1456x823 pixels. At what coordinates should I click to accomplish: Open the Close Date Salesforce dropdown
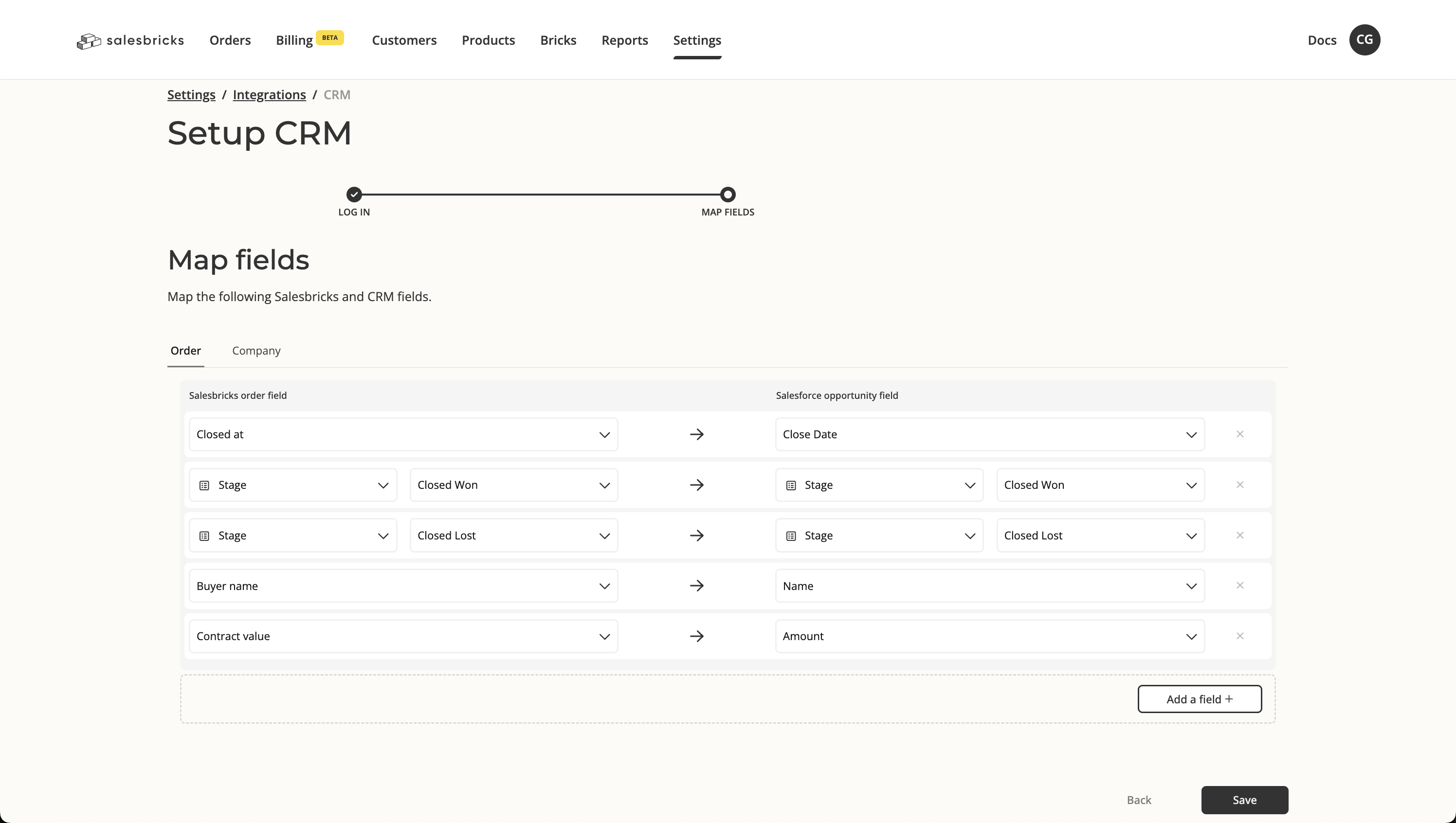(x=989, y=434)
